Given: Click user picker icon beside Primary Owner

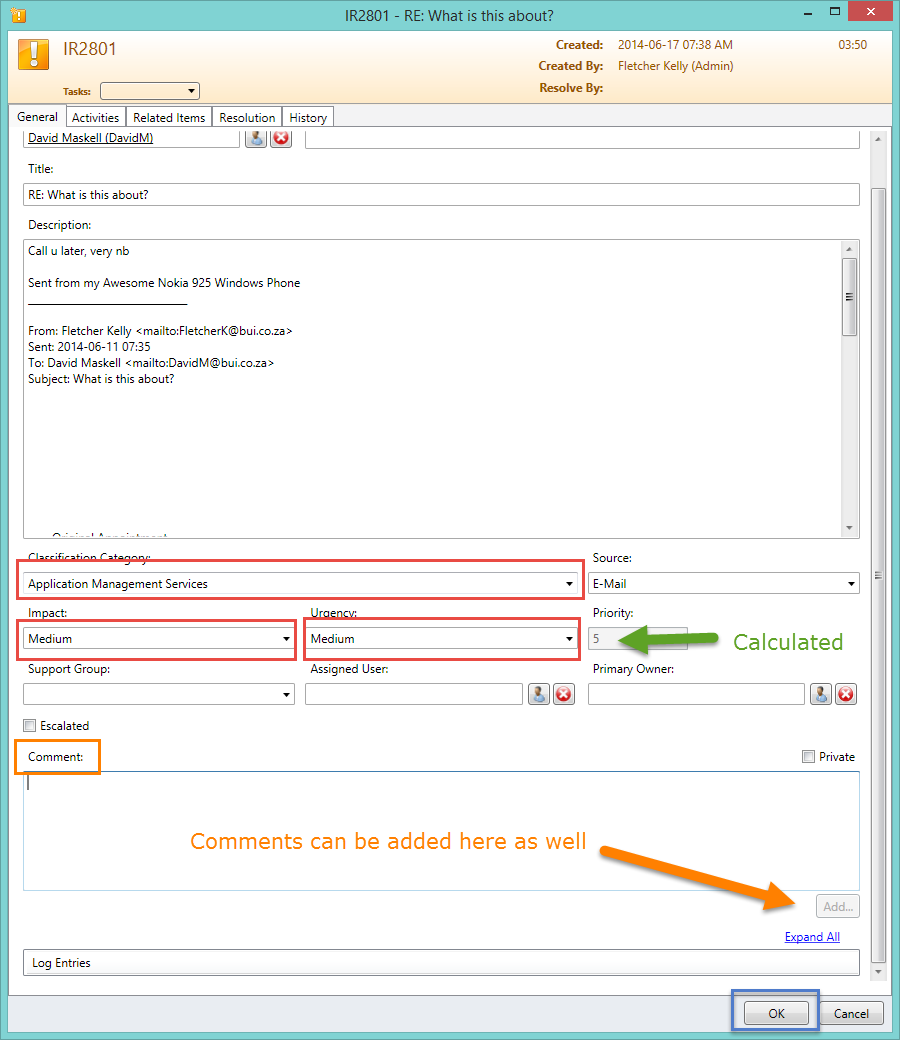Looking at the screenshot, I should (821, 694).
